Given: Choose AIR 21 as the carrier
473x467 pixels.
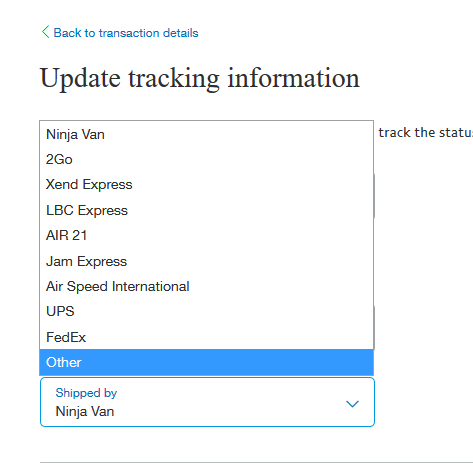Looking at the screenshot, I should tap(206, 235).
